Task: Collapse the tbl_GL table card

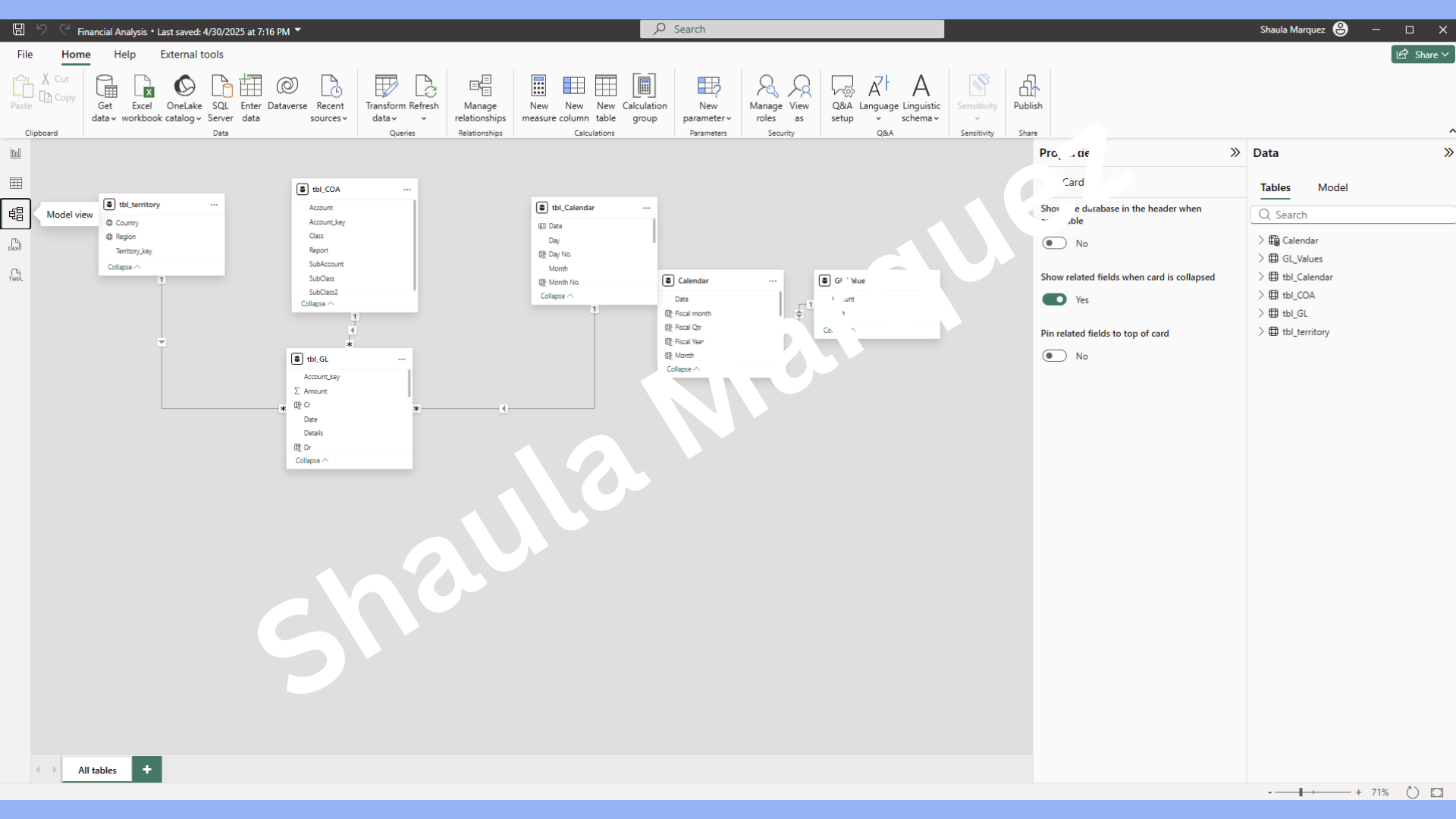Action: click(311, 460)
